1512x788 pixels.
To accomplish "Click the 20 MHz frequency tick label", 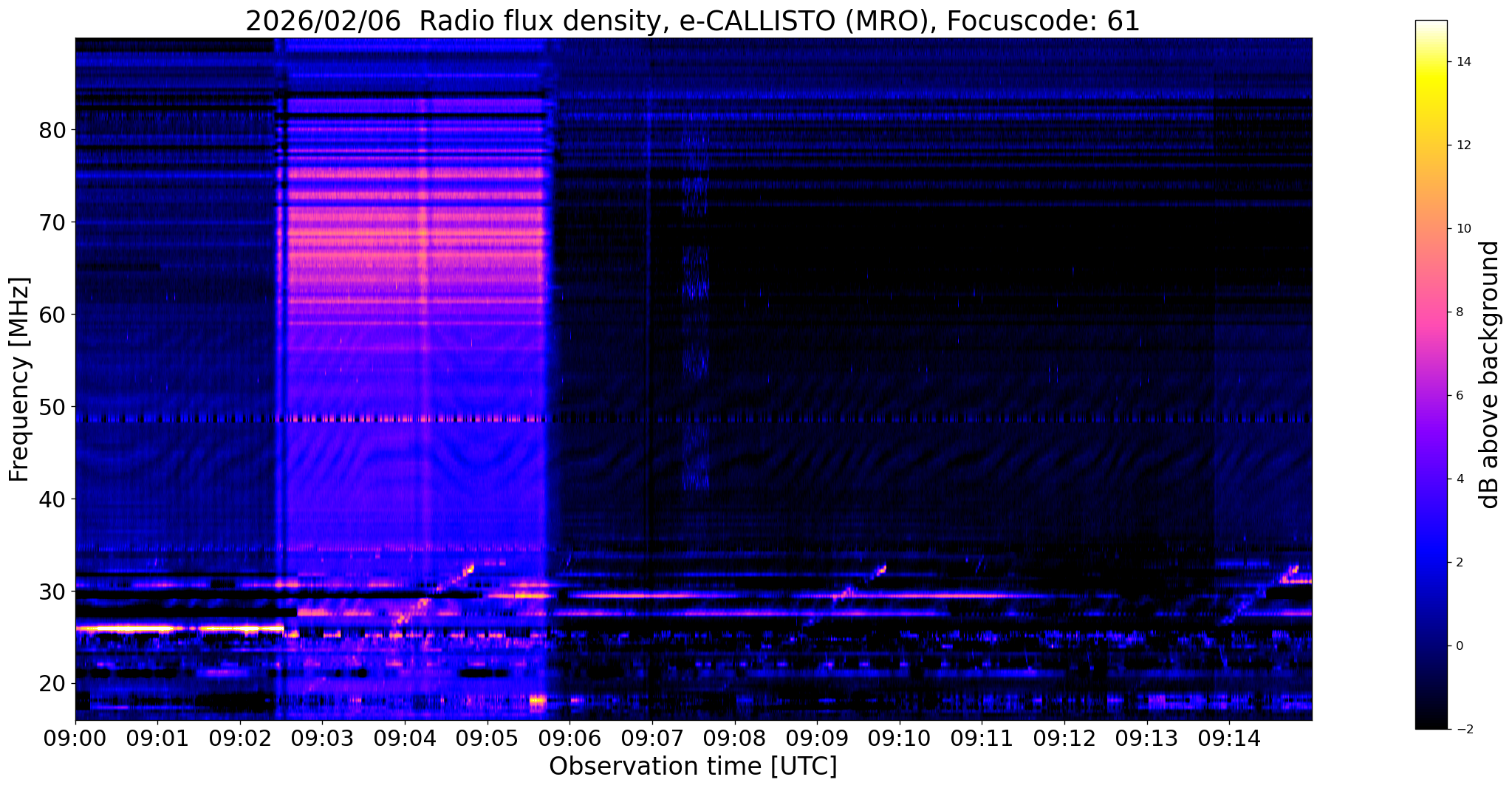I will click(x=51, y=684).
